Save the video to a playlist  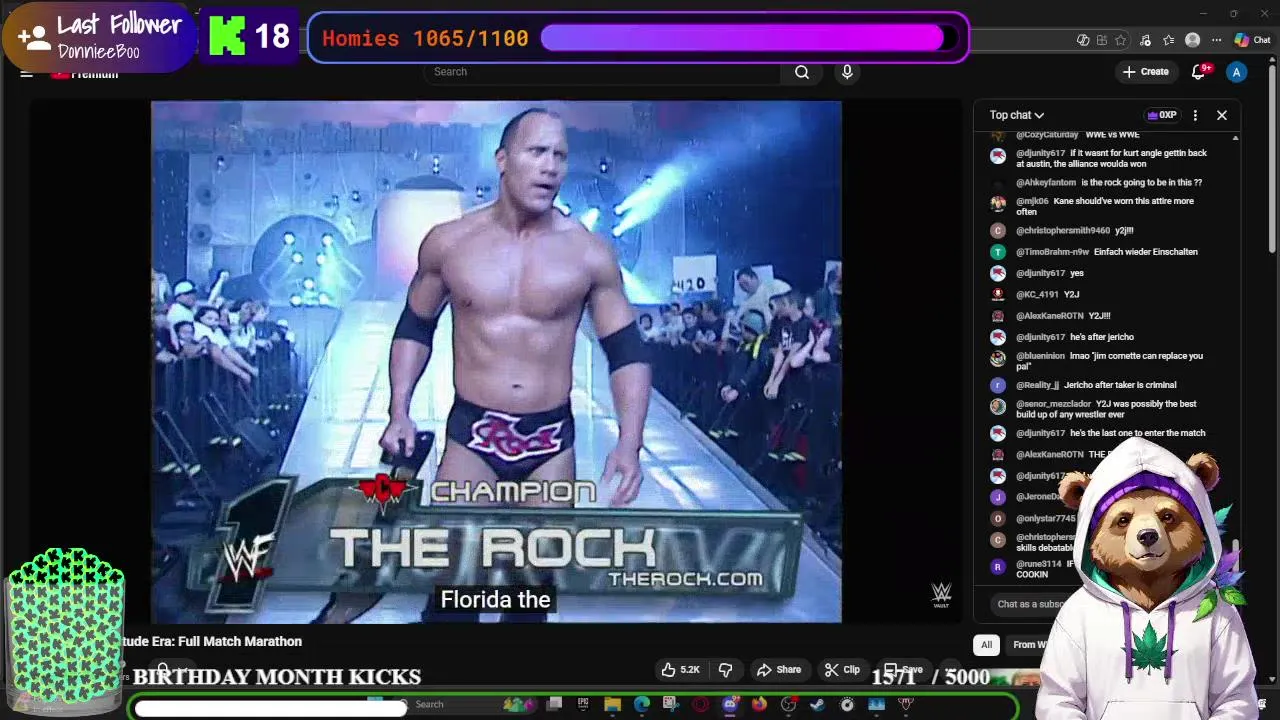tap(903, 670)
